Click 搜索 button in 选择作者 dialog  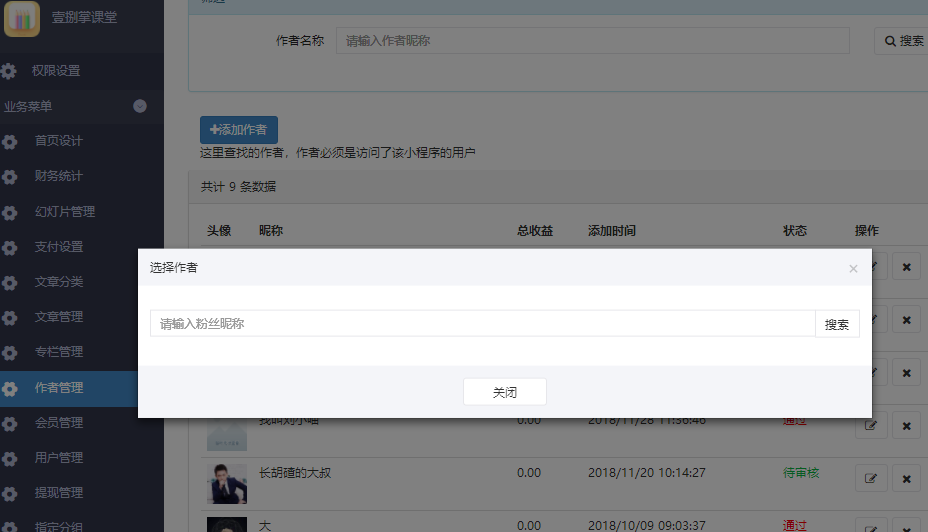(837, 324)
